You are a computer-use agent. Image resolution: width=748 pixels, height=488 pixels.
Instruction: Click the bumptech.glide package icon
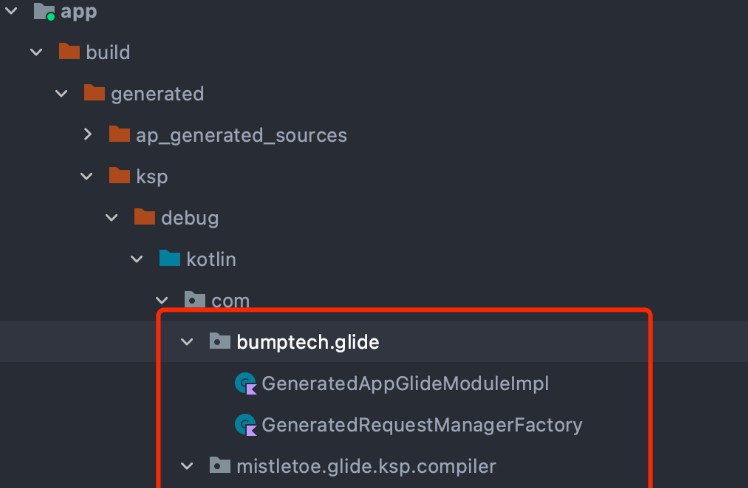(x=220, y=341)
